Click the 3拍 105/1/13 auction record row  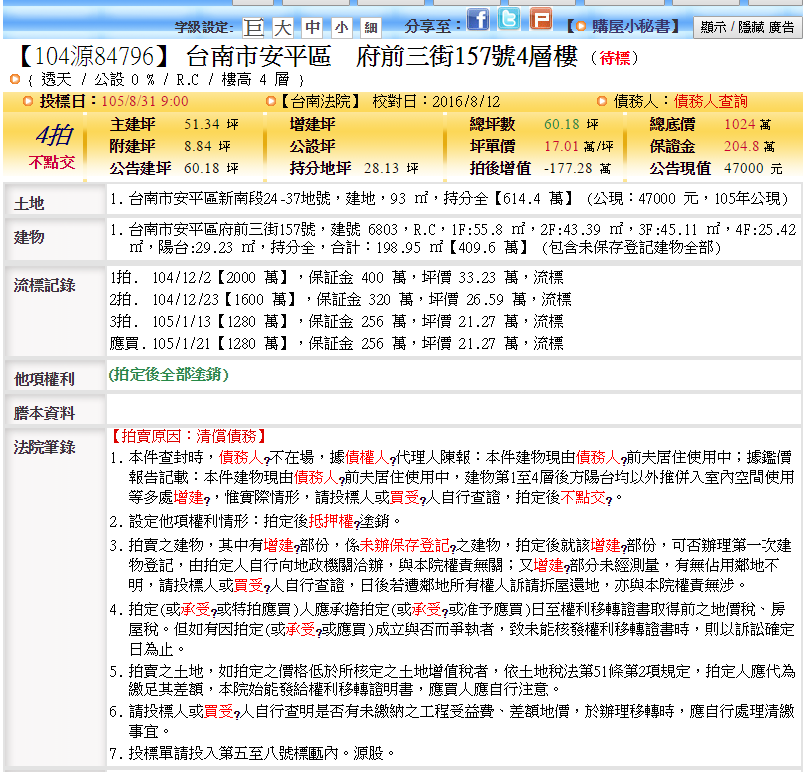[337, 321]
